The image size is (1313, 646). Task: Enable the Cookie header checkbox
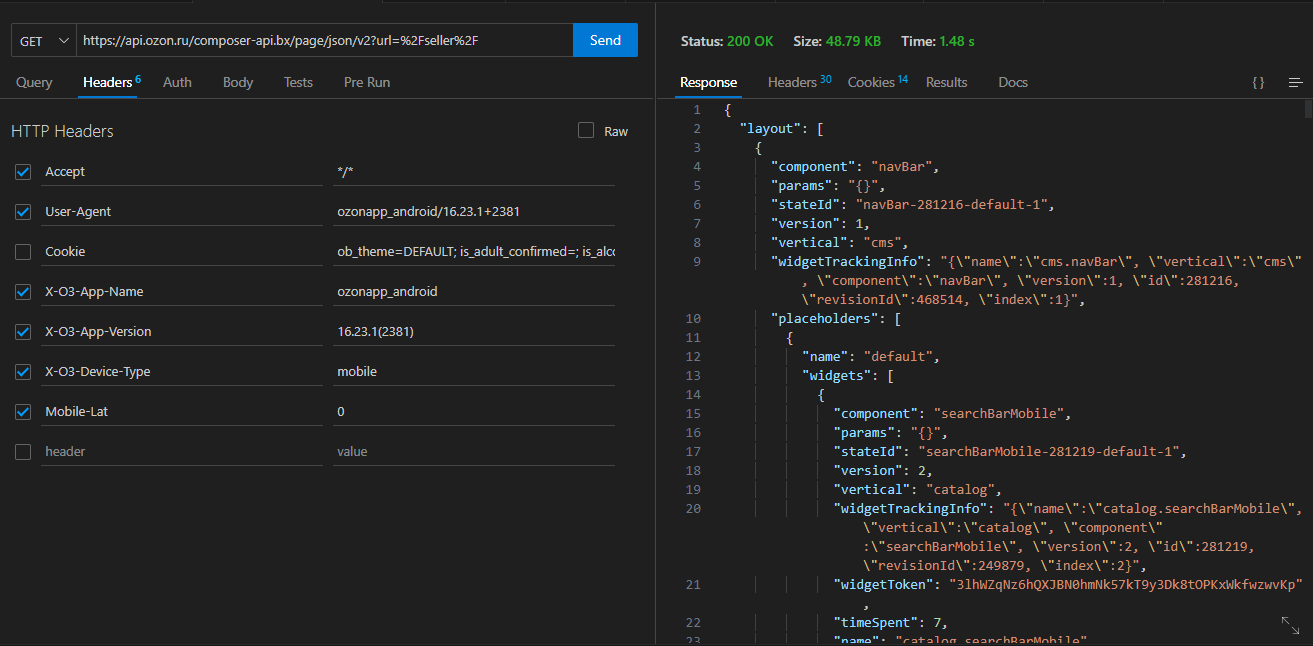[x=23, y=252]
